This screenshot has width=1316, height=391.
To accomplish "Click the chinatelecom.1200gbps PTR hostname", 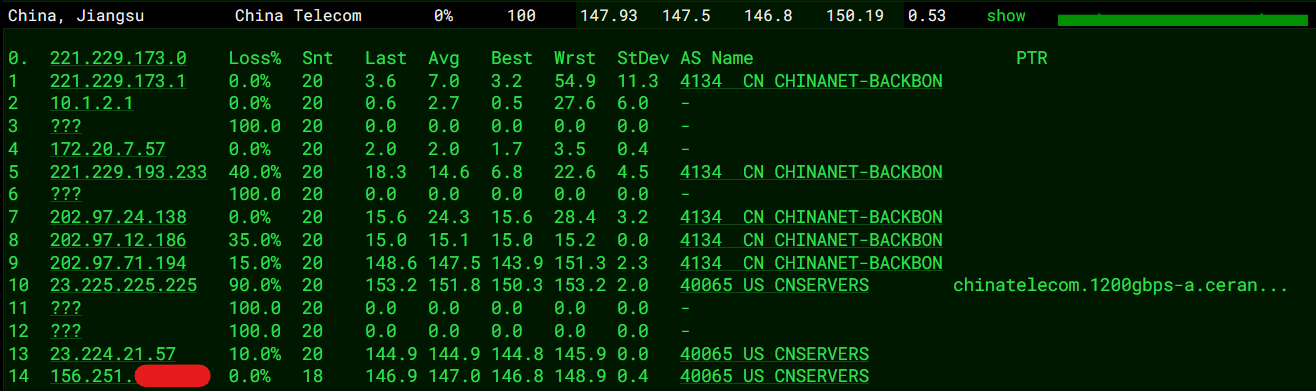I will (x=1120, y=286).
